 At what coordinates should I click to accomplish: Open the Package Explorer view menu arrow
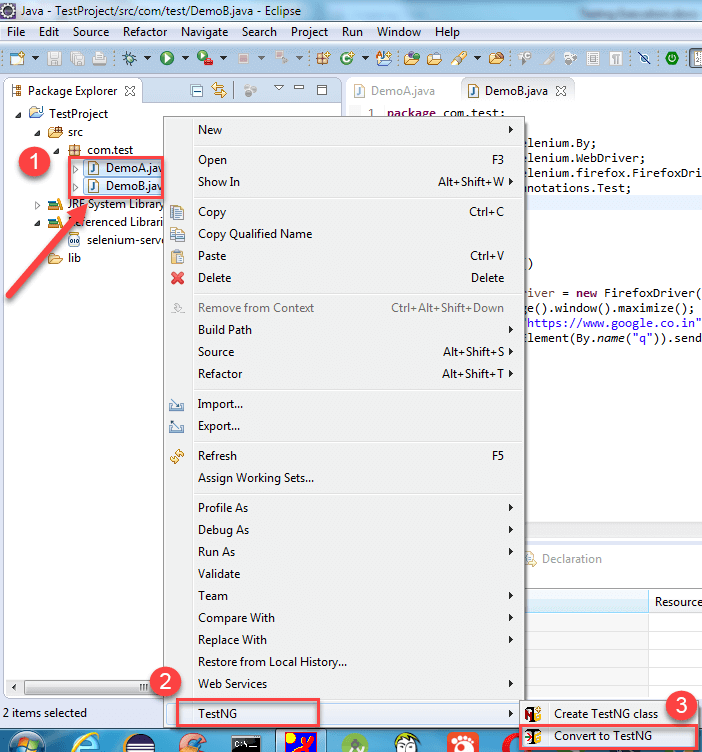click(x=279, y=90)
